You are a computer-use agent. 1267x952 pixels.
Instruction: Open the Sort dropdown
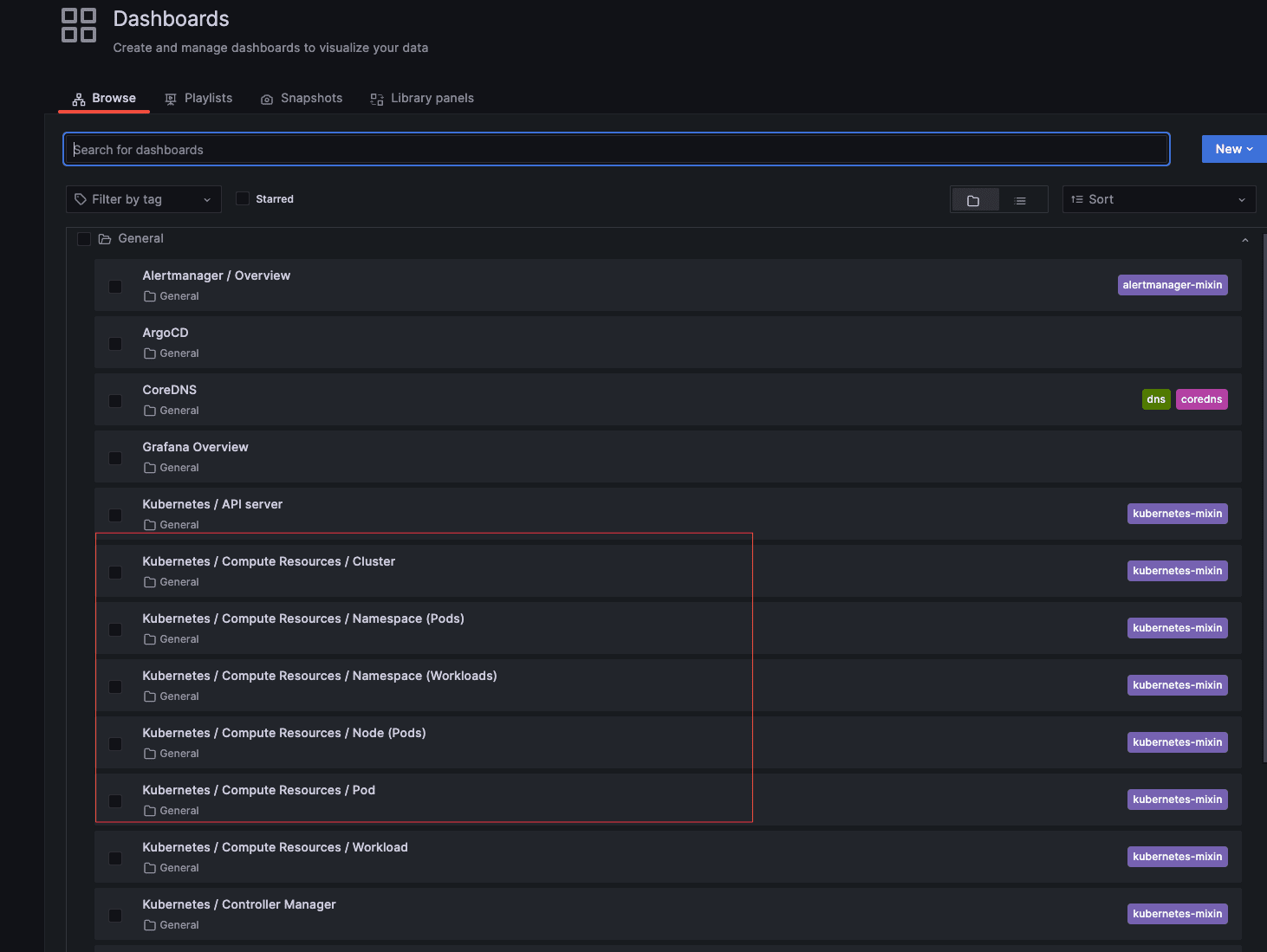[1158, 199]
